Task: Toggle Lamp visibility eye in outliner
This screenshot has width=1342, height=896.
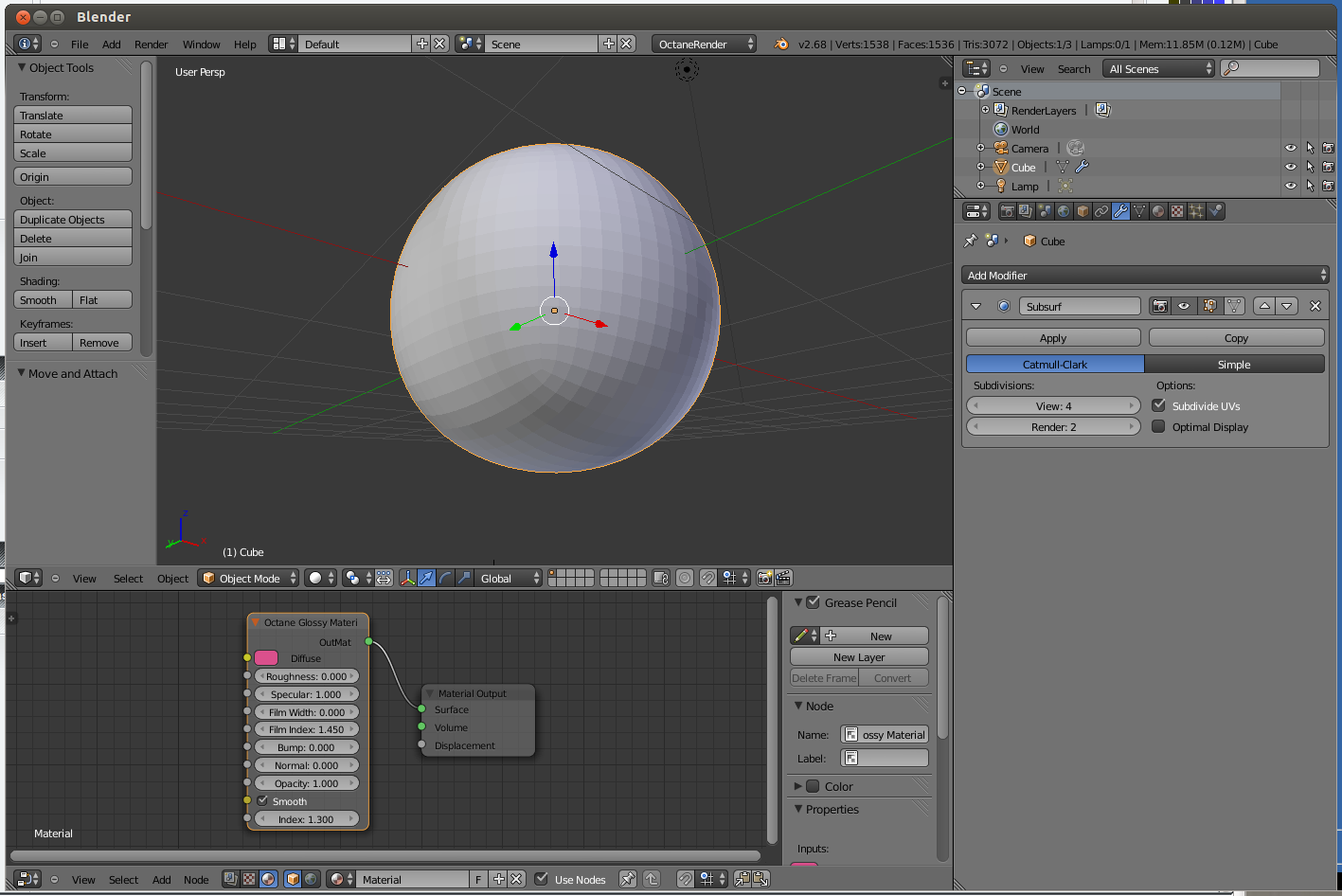Action: click(1290, 186)
